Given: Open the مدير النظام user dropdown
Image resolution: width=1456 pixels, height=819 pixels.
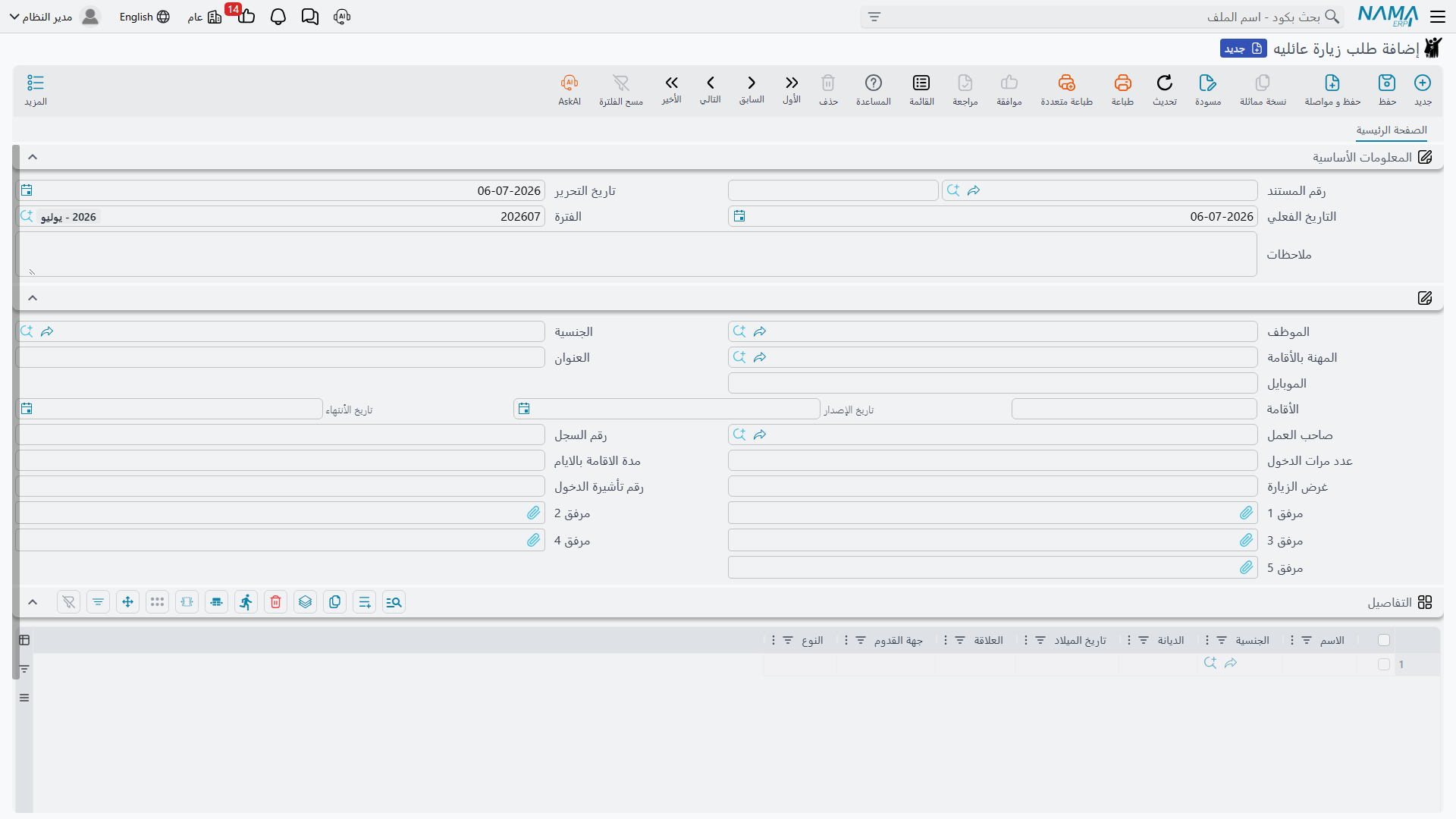Looking at the screenshot, I should click(x=55, y=17).
